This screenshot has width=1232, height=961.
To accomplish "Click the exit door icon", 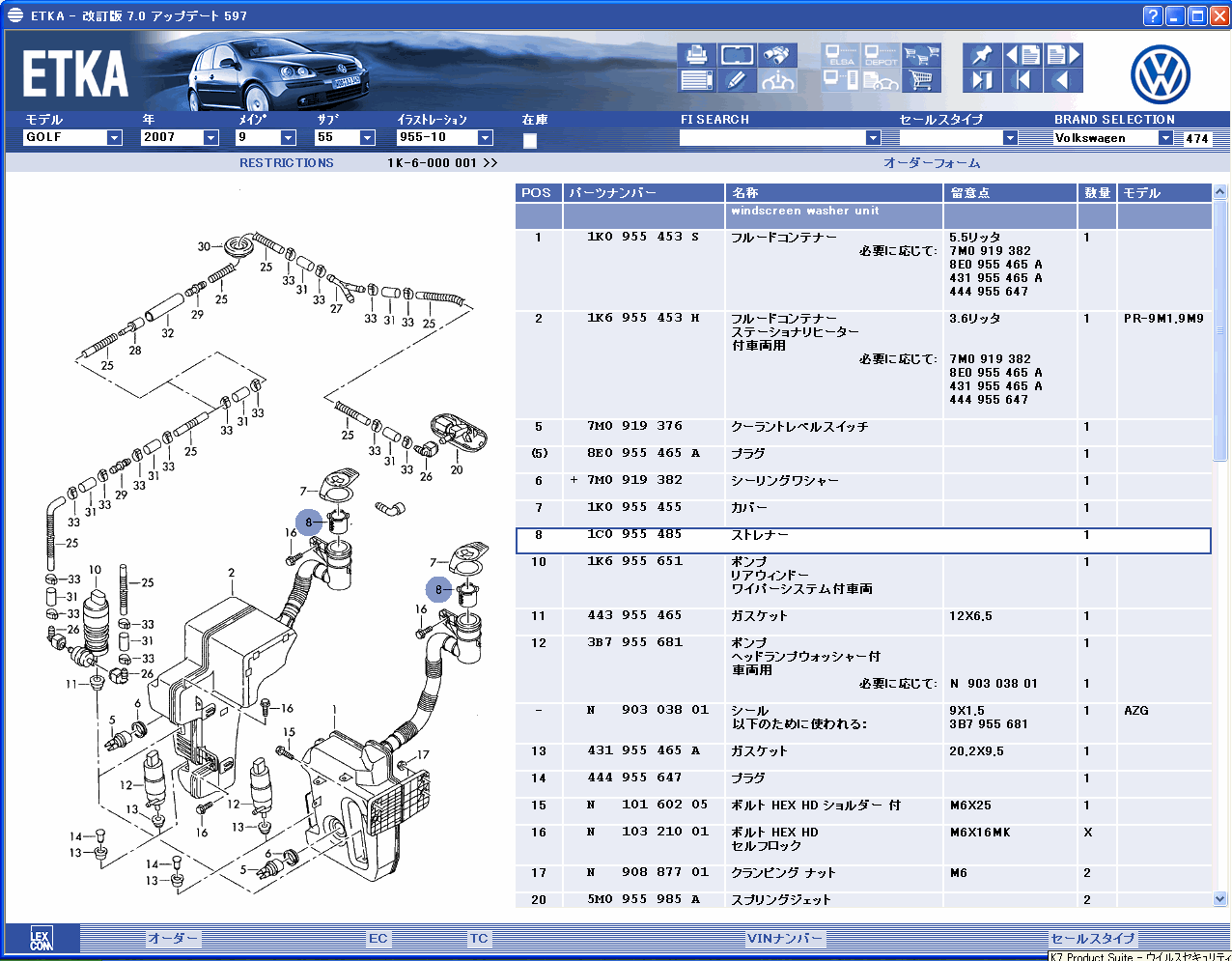I will coord(982,80).
